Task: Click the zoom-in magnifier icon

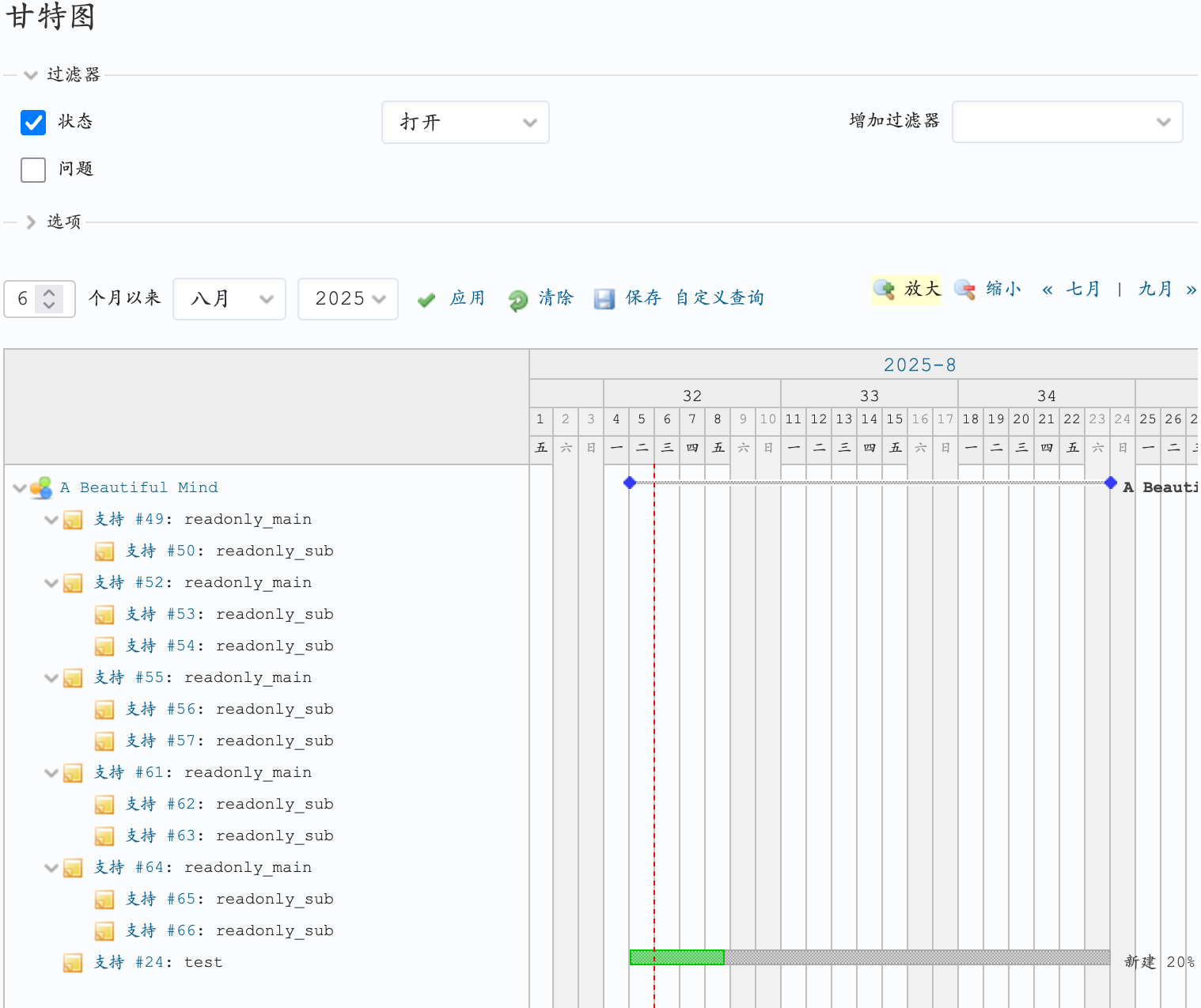Action: tap(883, 290)
